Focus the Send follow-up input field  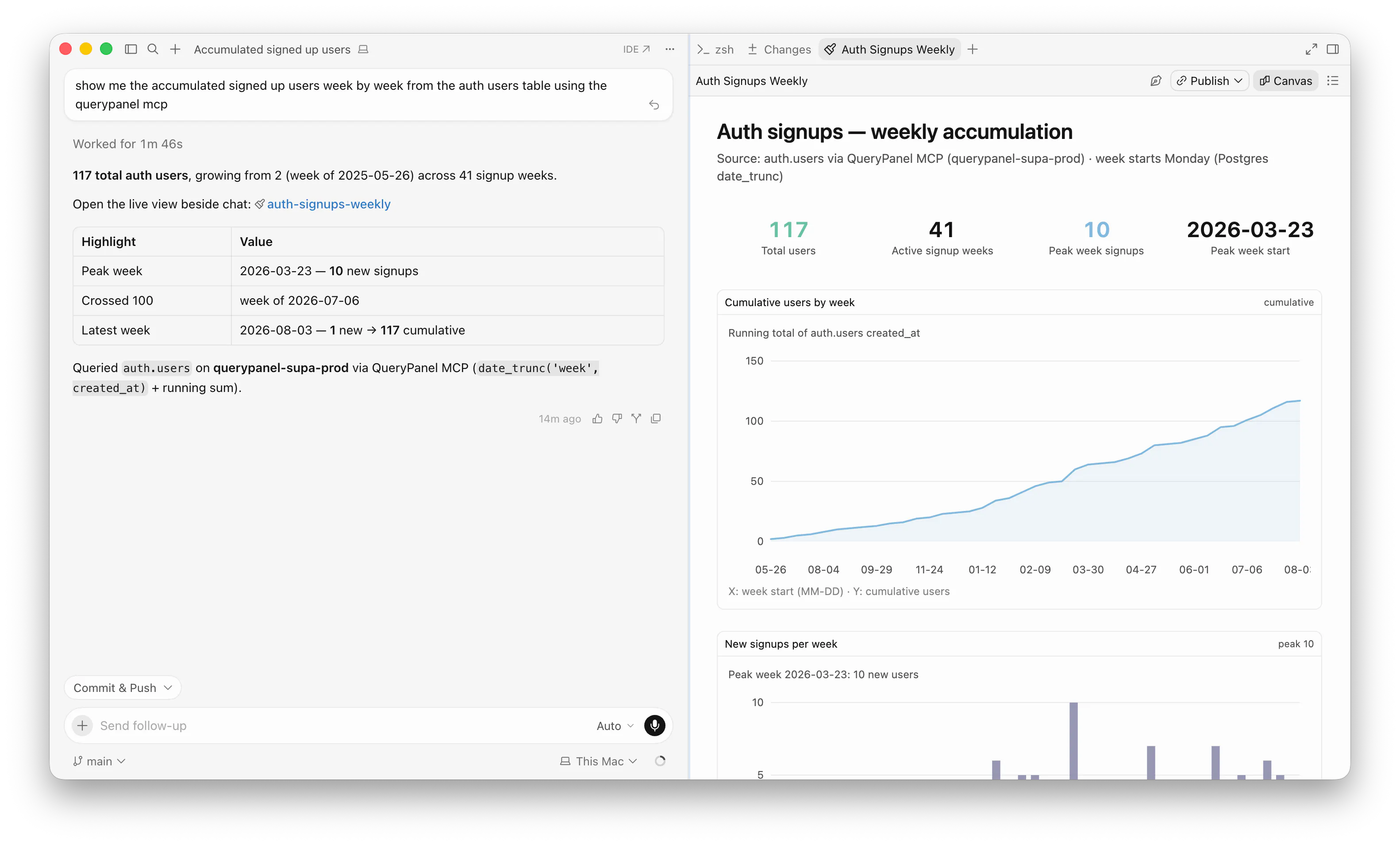coord(341,726)
